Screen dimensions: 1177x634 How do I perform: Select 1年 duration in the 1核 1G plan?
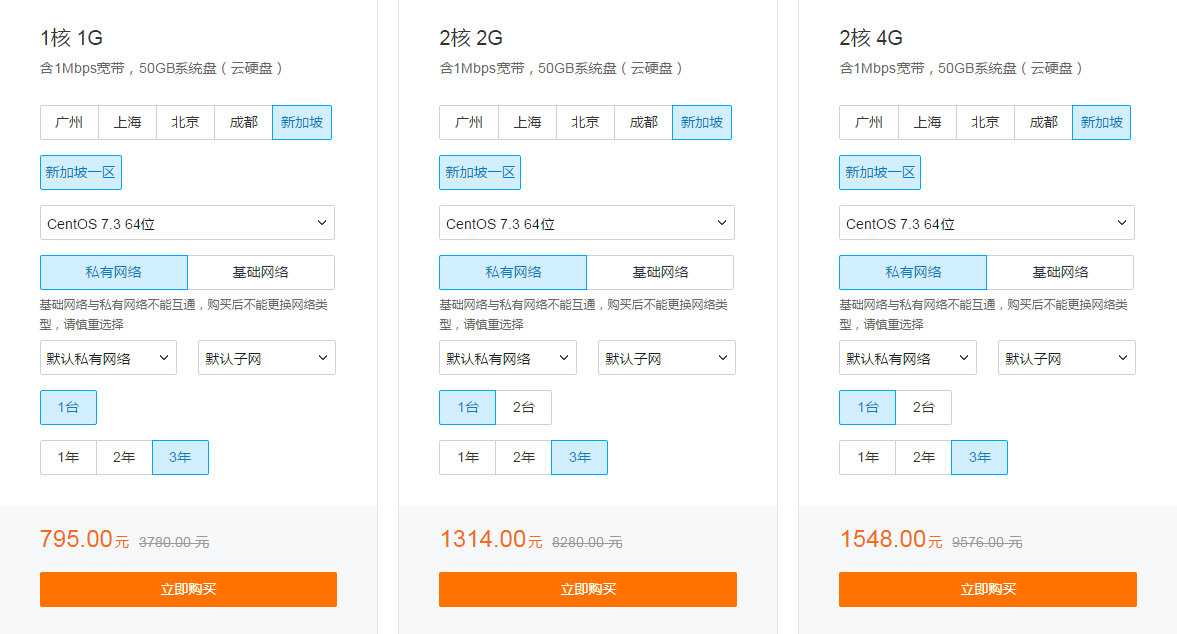pyautogui.click(x=68, y=457)
